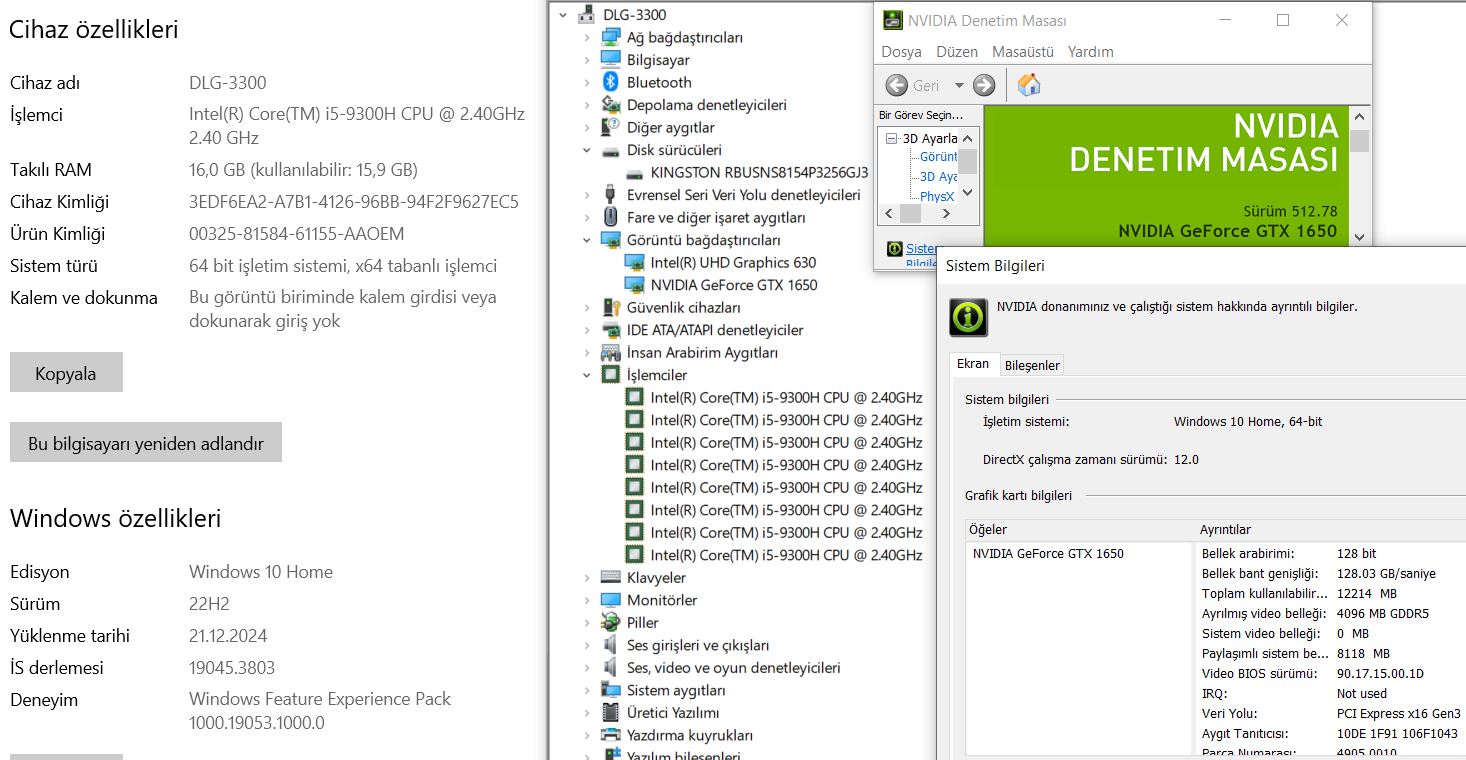The image size is (1466, 760).
Task: Click the Üretici Yazılımı icon
Action: pyautogui.click(x=611, y=712)
